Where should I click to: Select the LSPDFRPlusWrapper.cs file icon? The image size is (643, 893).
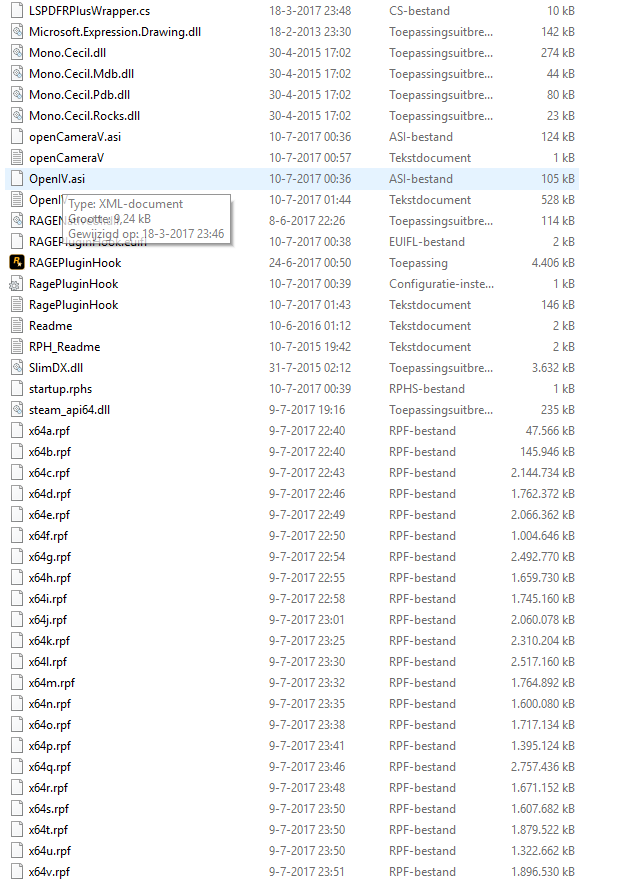coord(17,11)
